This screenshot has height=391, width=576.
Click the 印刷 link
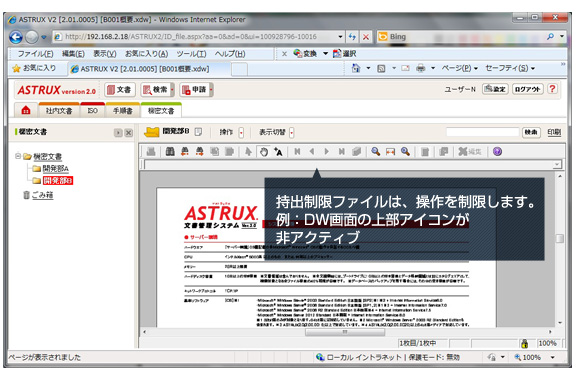(554, 132)
